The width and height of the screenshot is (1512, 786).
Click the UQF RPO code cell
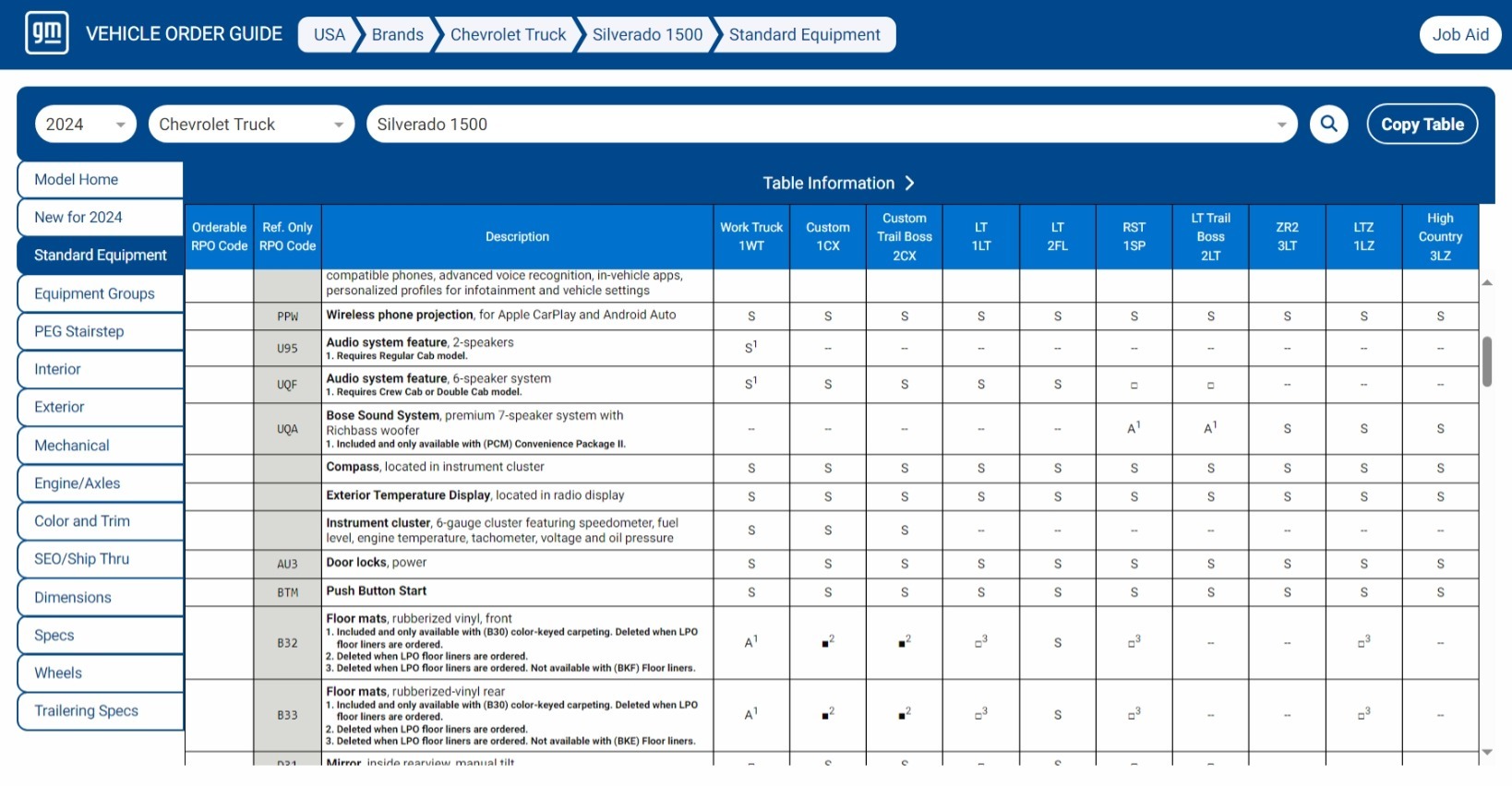[x=288, y=385]
